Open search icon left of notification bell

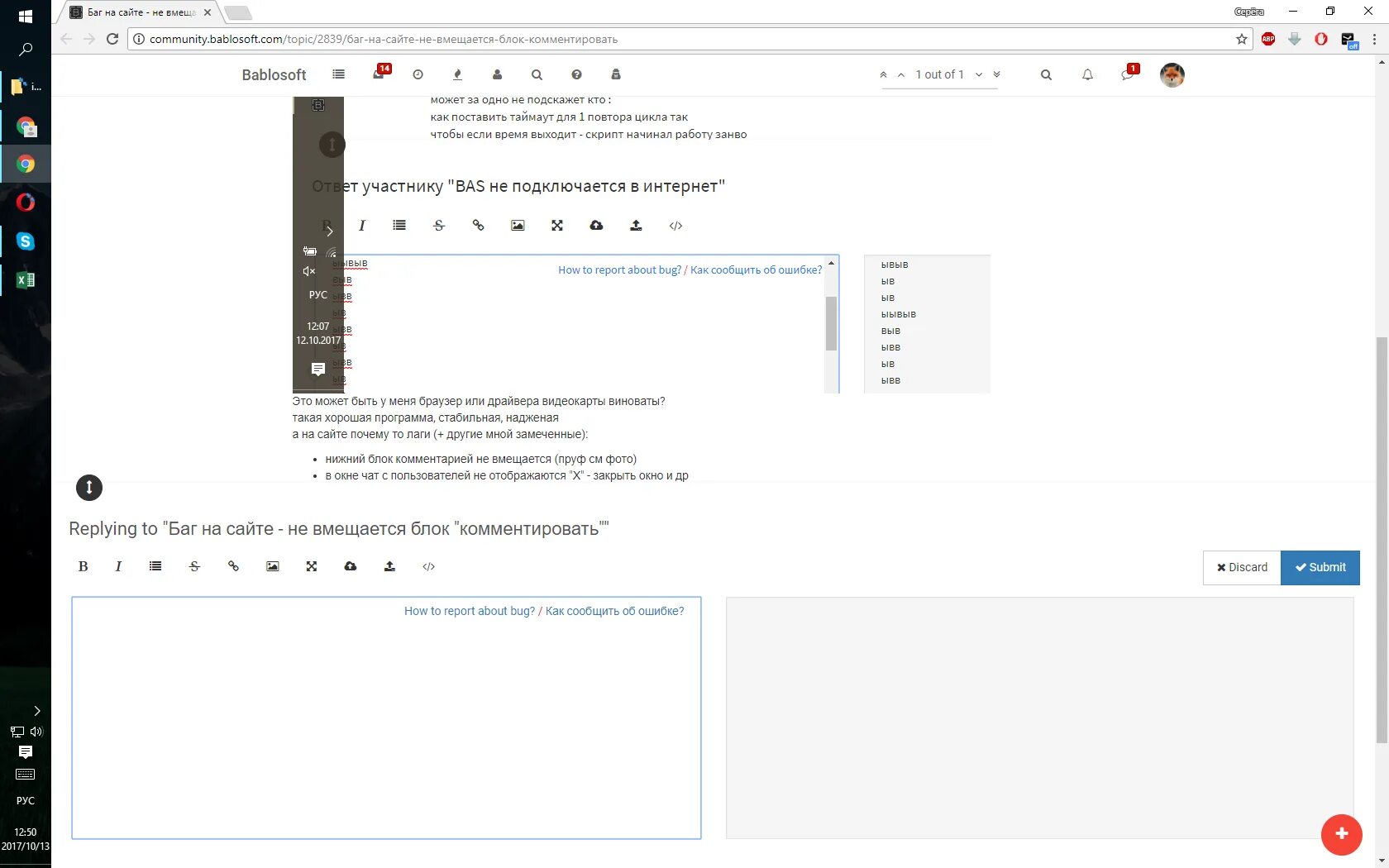(1046, 74)
